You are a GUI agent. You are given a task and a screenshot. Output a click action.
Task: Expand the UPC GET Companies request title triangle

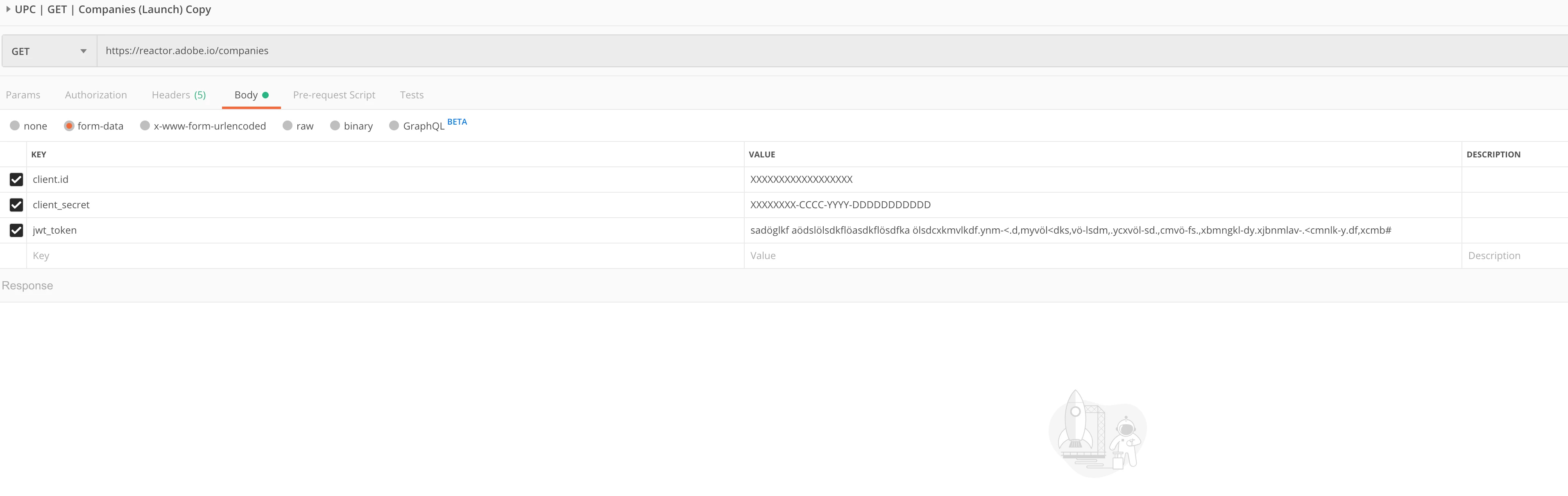(9, 9)
